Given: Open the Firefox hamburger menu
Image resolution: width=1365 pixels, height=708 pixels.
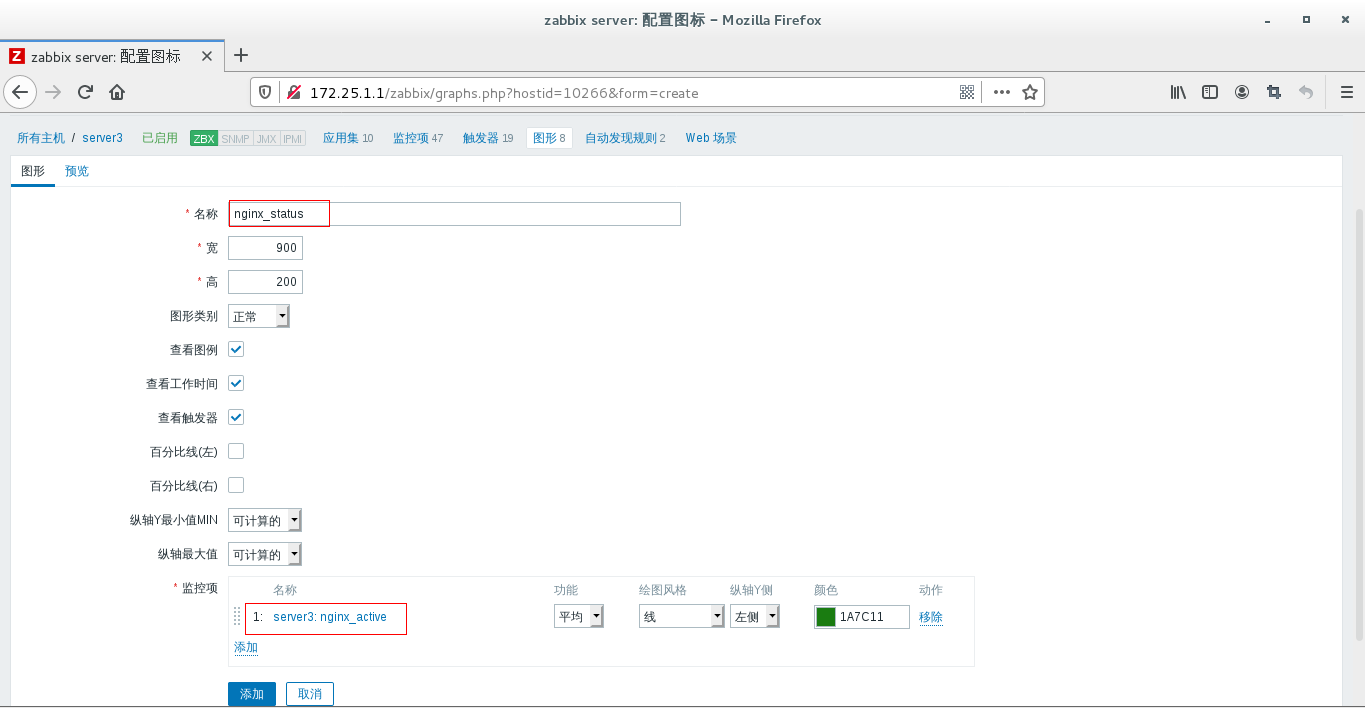Looking at the screenshot, I should tap(1346, 92).
